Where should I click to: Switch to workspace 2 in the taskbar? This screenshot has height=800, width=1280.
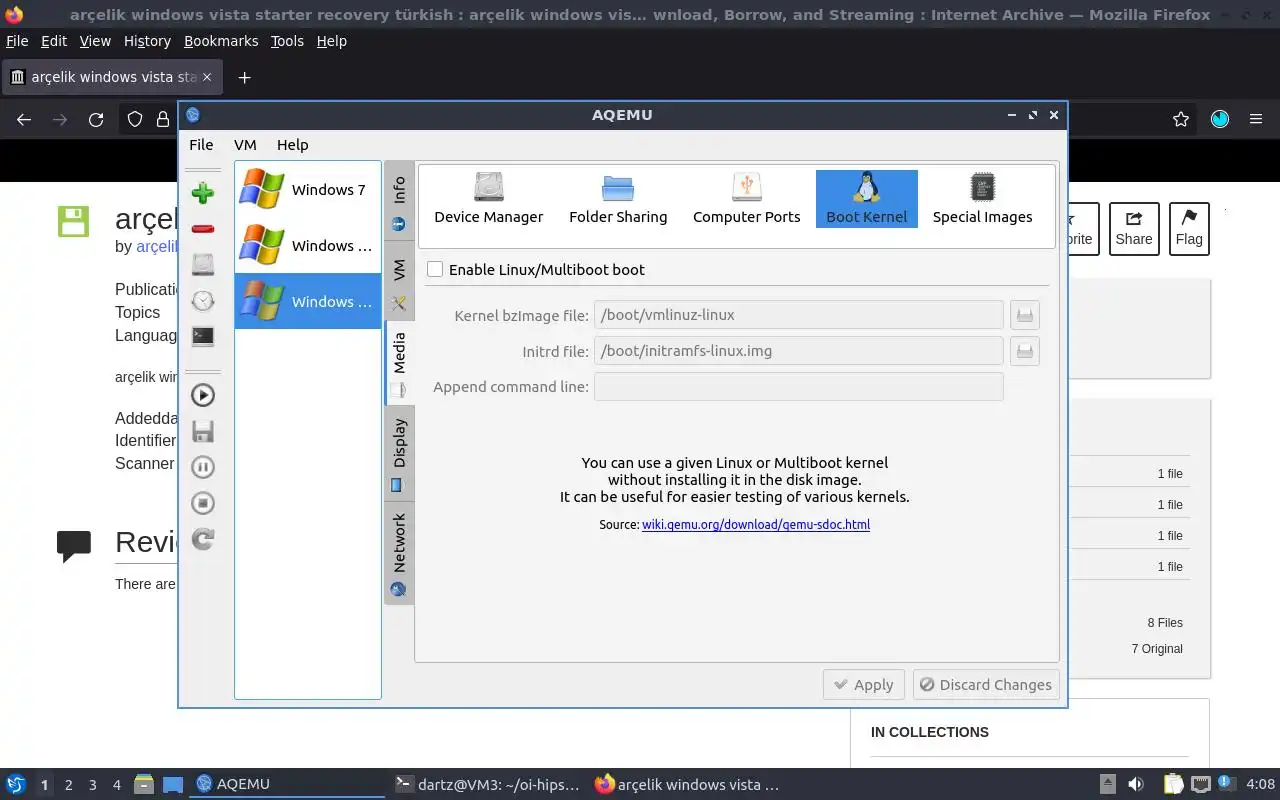click(68, 785)
